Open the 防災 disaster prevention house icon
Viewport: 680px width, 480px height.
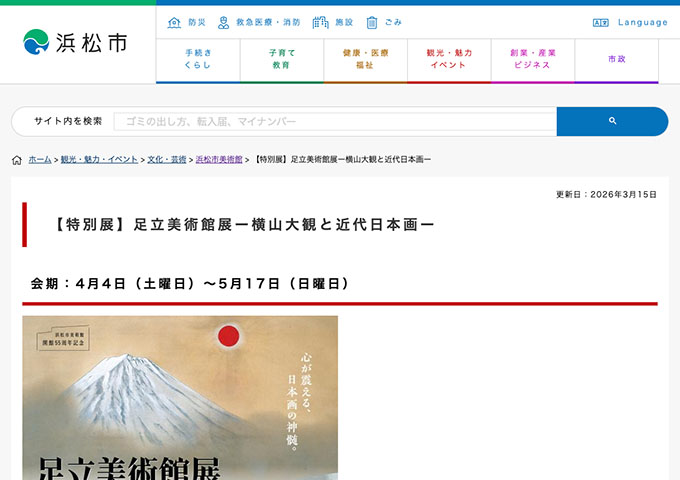click(x=174, y=22)
